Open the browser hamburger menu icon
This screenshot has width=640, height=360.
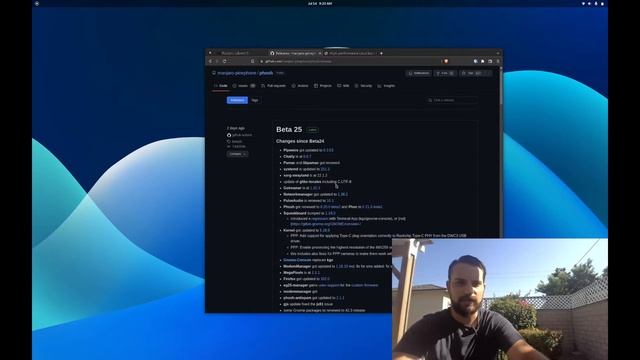point(498,61)
